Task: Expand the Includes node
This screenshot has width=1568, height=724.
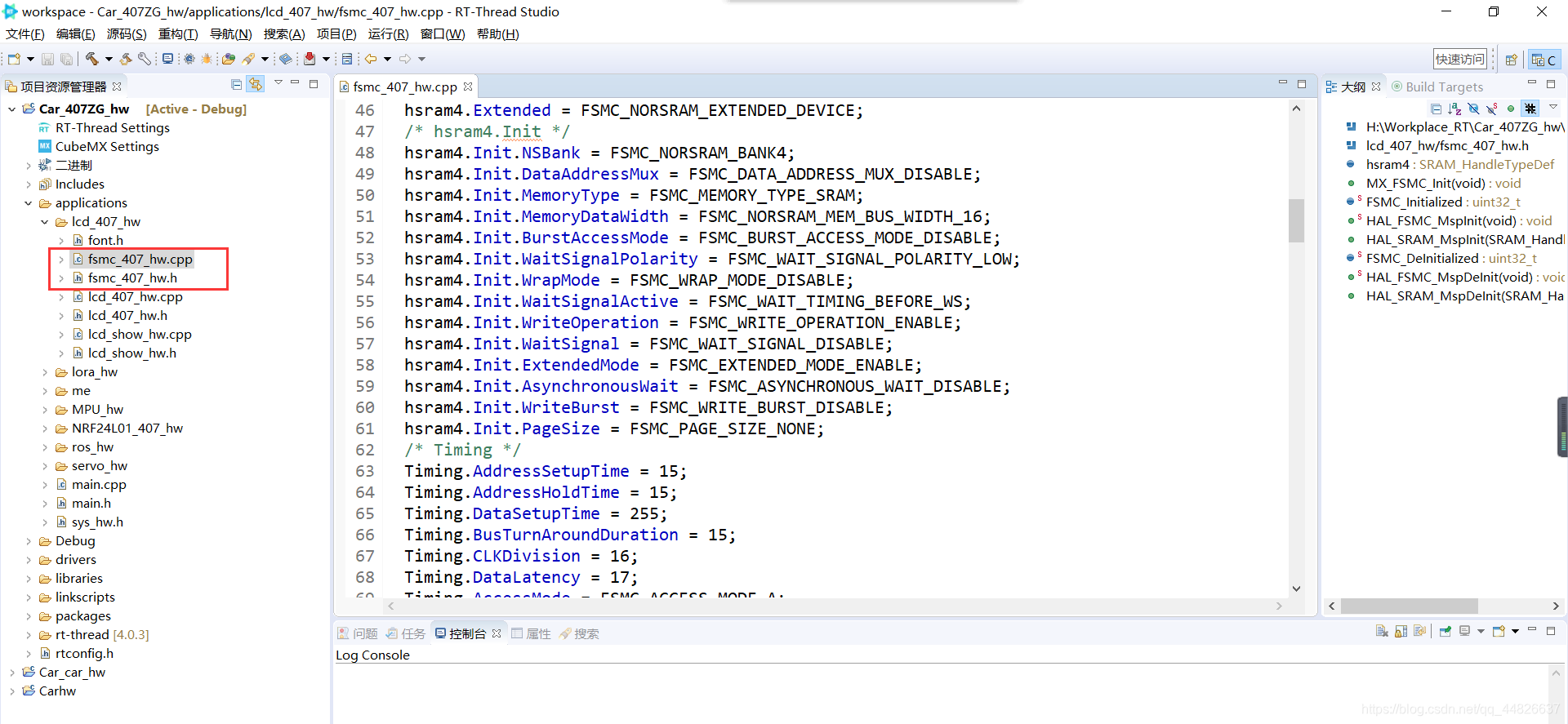Action: (x=29, y=184)
